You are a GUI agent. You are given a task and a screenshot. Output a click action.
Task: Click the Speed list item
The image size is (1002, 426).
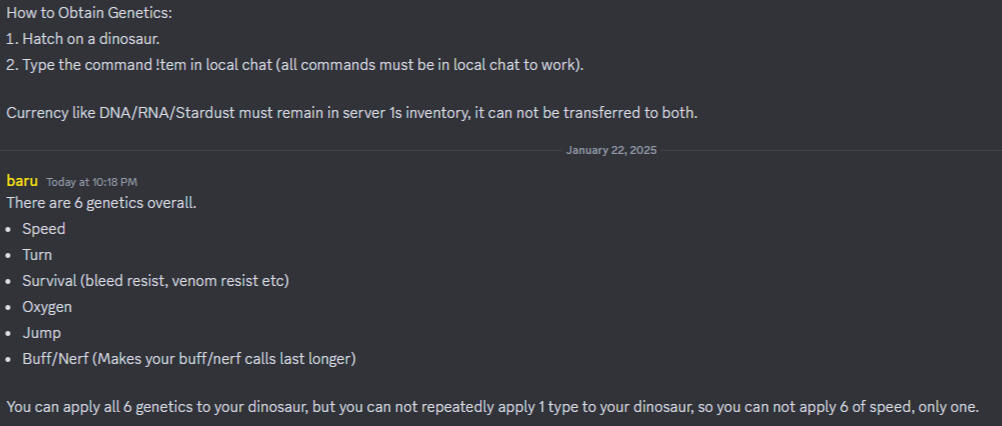click(x=43, y=229)
